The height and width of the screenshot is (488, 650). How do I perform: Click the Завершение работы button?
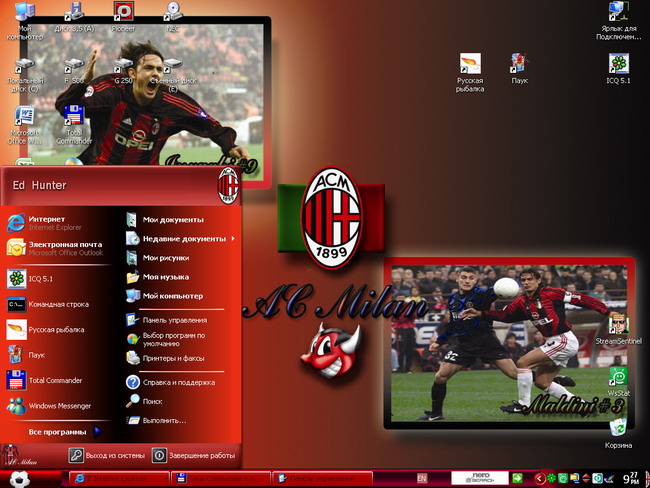pos(194,455)
